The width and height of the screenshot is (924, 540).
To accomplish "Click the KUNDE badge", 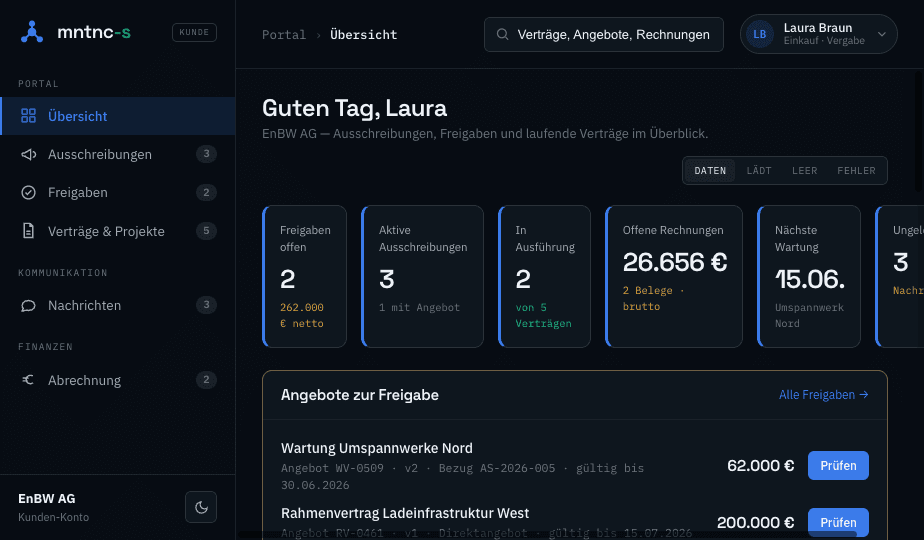I will coord(194,32).
